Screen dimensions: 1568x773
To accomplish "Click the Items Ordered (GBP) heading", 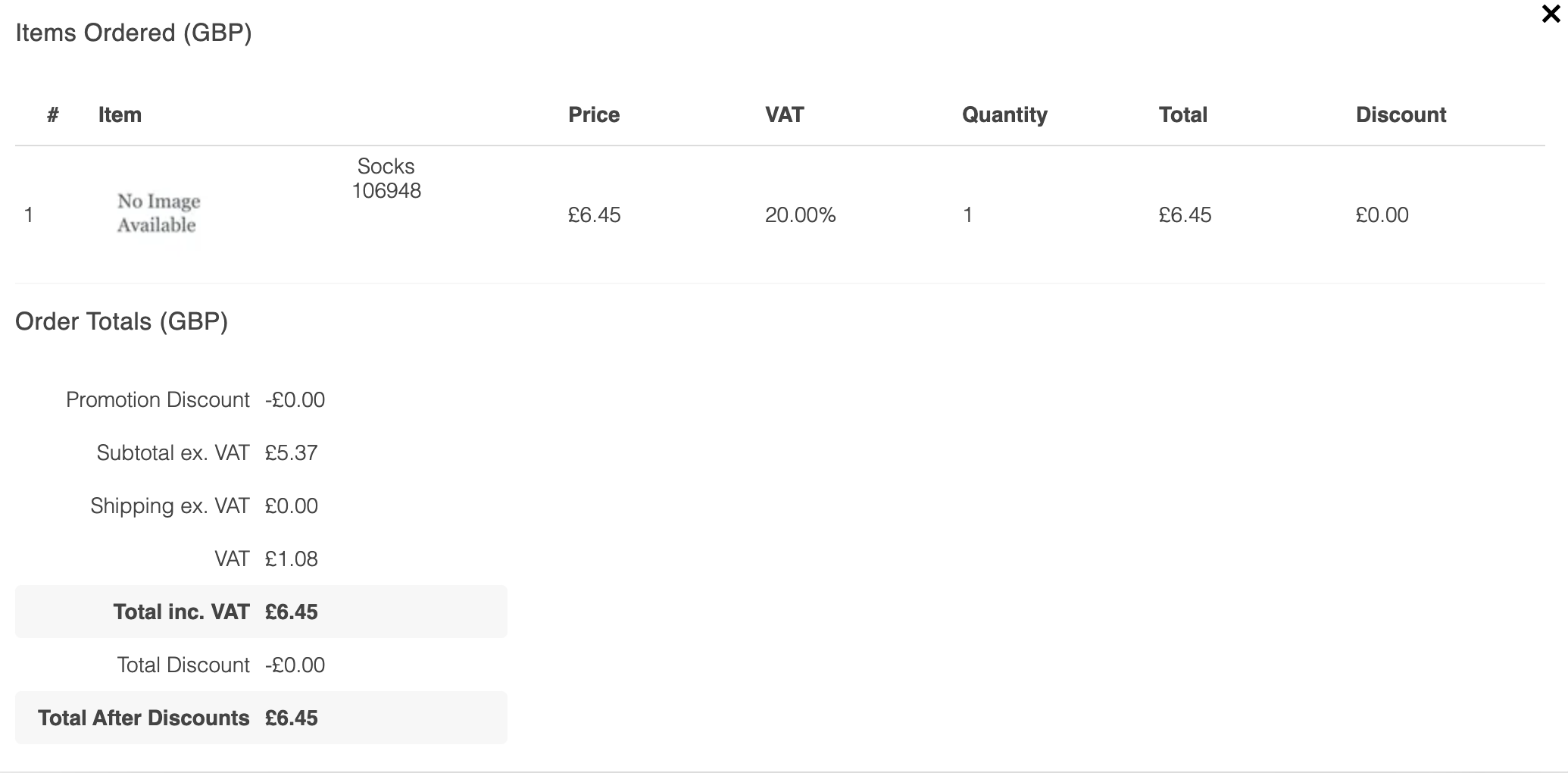I will tap(133, 33).
